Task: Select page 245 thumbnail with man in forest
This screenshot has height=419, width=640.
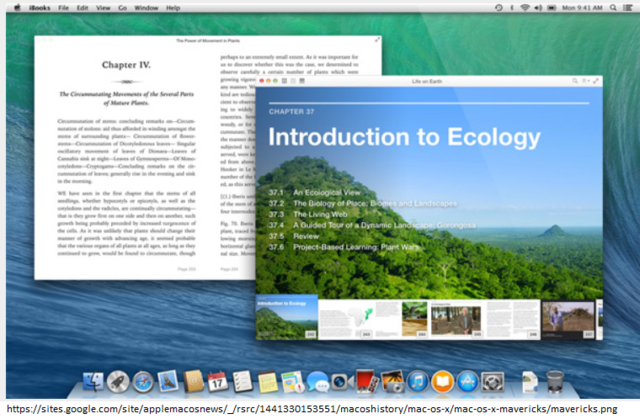Action: click(457, 319)
